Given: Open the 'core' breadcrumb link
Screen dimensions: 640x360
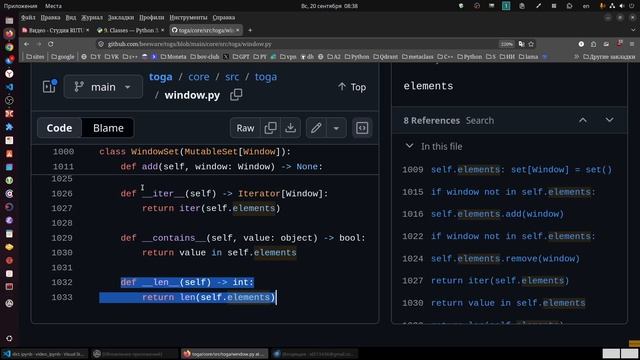Looking at the screenshot, I should click(x=199, y=77).
